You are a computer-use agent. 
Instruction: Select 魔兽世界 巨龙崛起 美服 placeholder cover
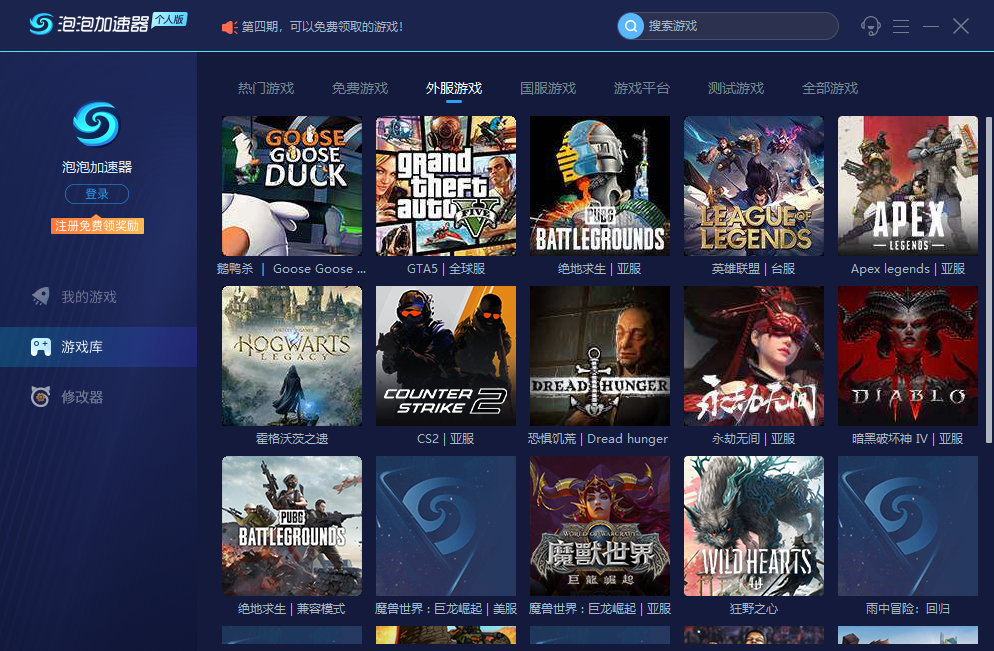[x=446, y=525]
